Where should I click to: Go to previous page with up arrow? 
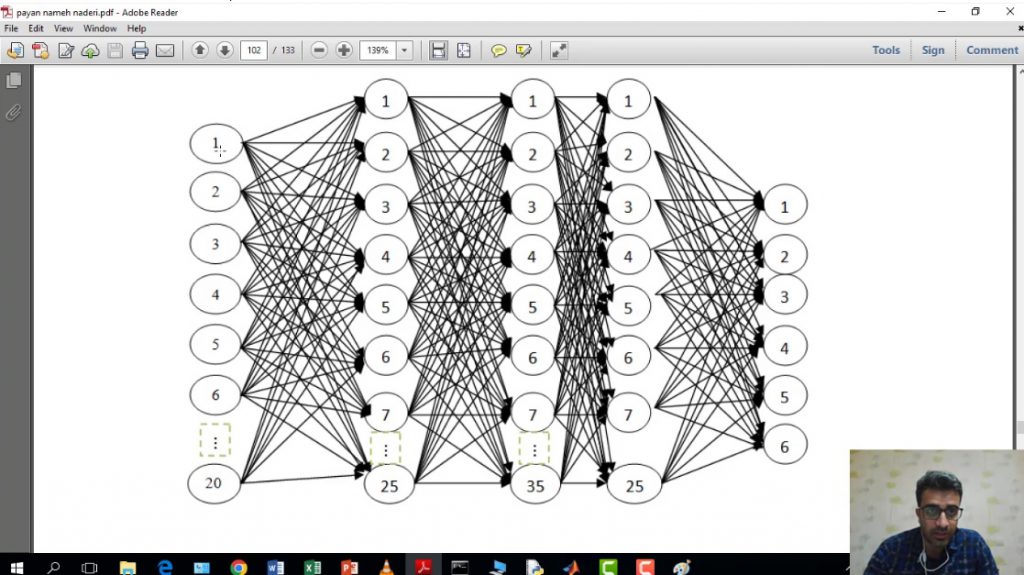(x=200, y=50)
